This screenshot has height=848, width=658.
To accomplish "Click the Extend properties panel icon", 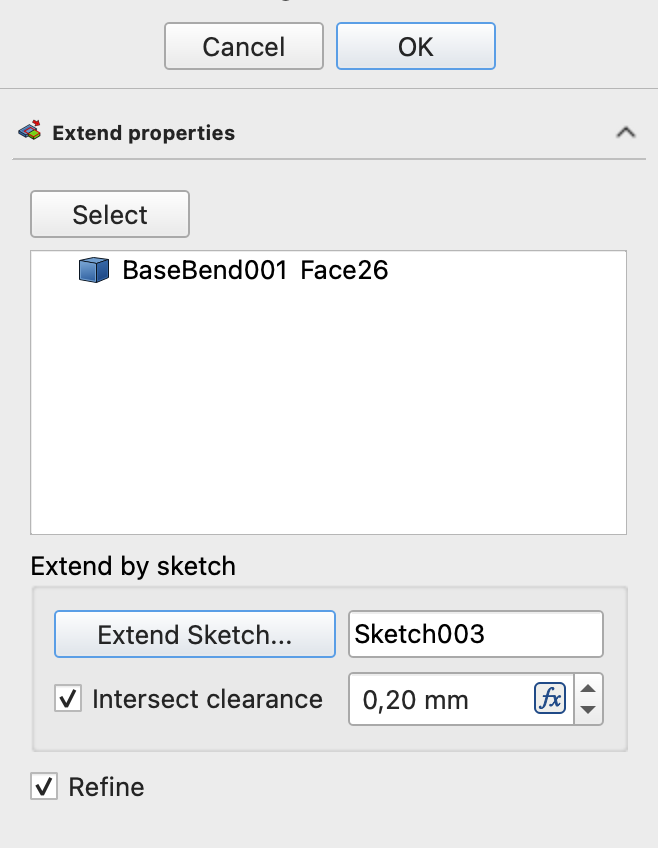I will (30, 131).
